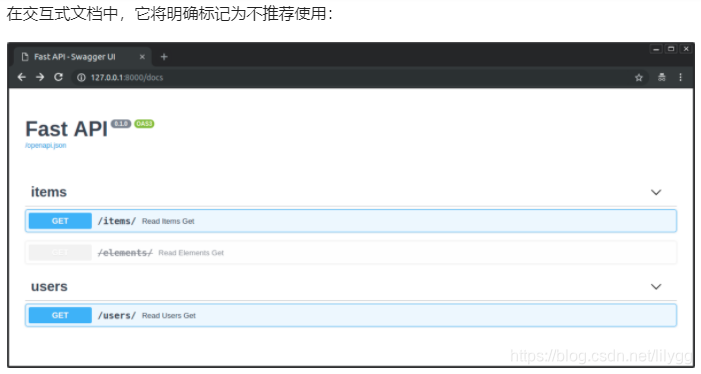
Task: Reload the page with the refresh icon
Action: click(x=59, y=77)
